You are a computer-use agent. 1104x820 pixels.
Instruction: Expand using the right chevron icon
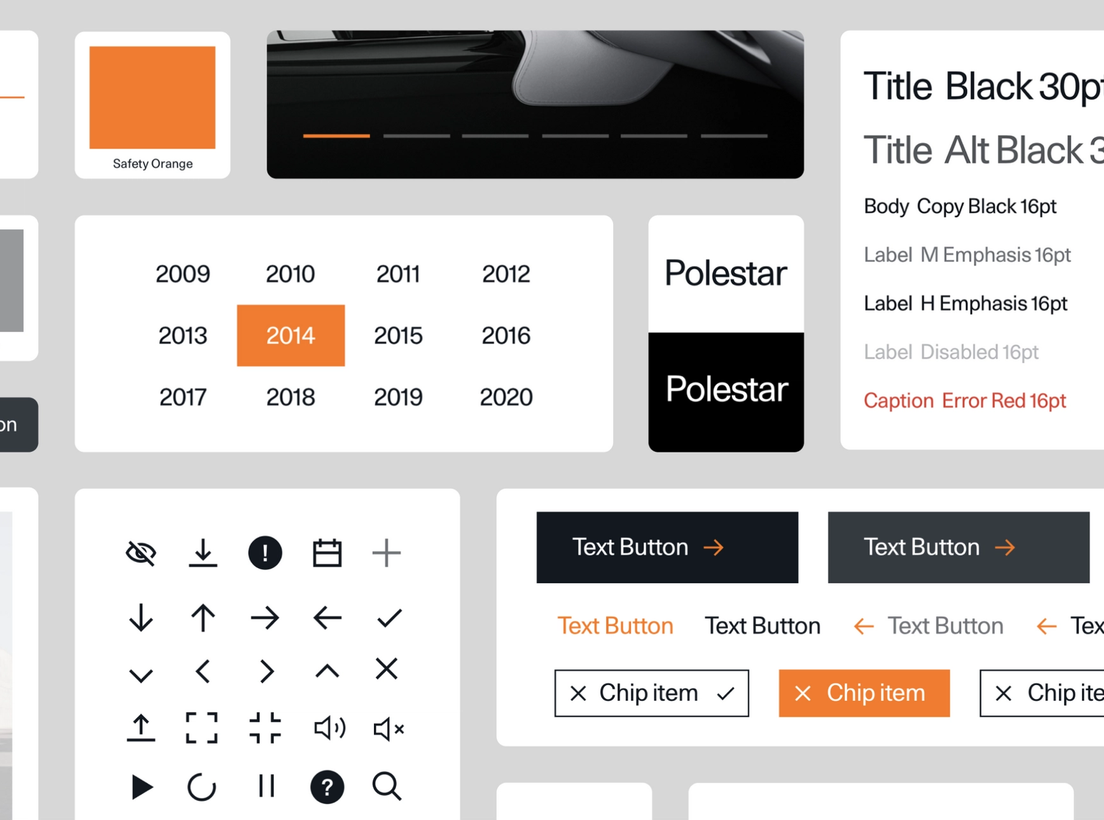(264, 670)
